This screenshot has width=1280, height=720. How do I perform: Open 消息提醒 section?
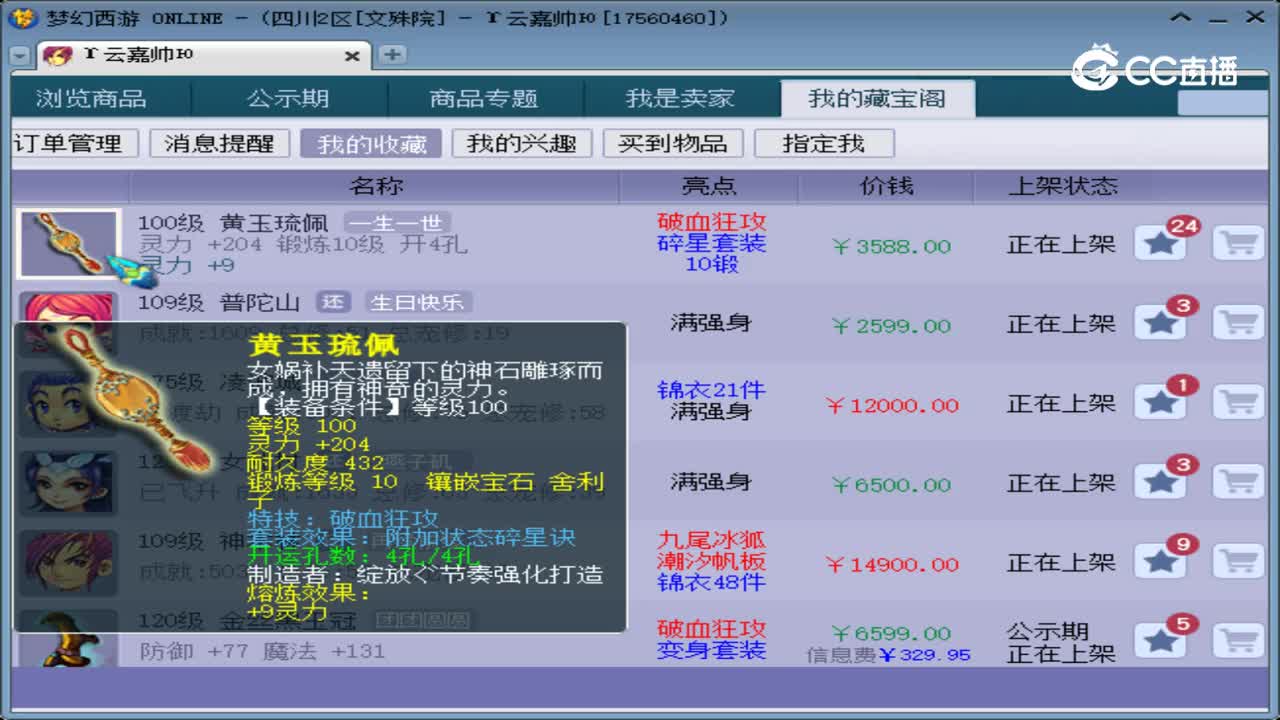[x=219, y=143]
